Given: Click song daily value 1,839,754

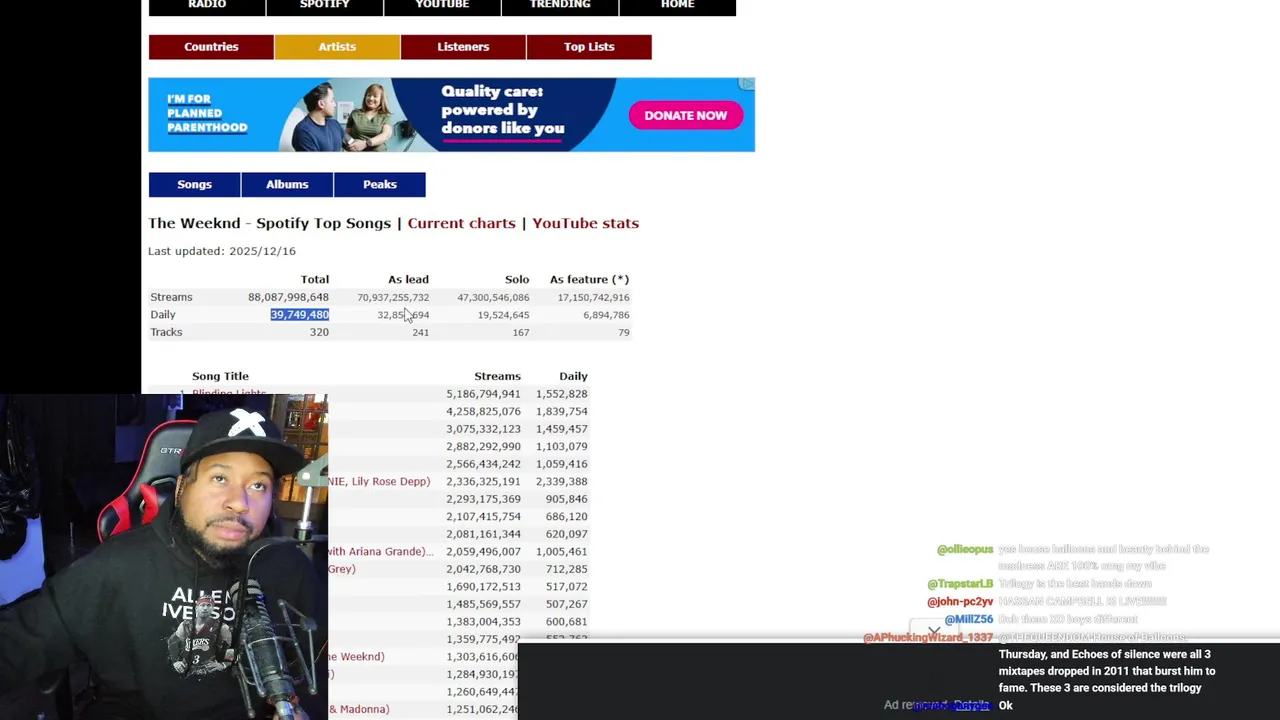Looking at the screenshot, I should pos(561,411).
